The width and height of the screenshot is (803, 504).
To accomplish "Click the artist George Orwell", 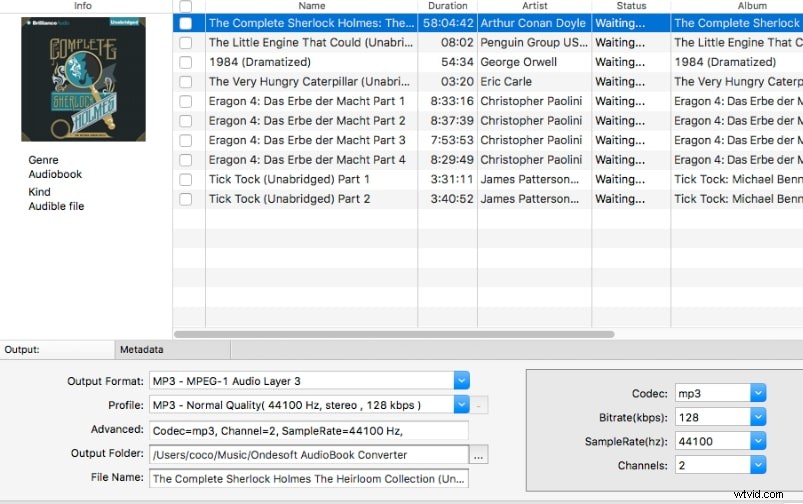I will [518, 62].
